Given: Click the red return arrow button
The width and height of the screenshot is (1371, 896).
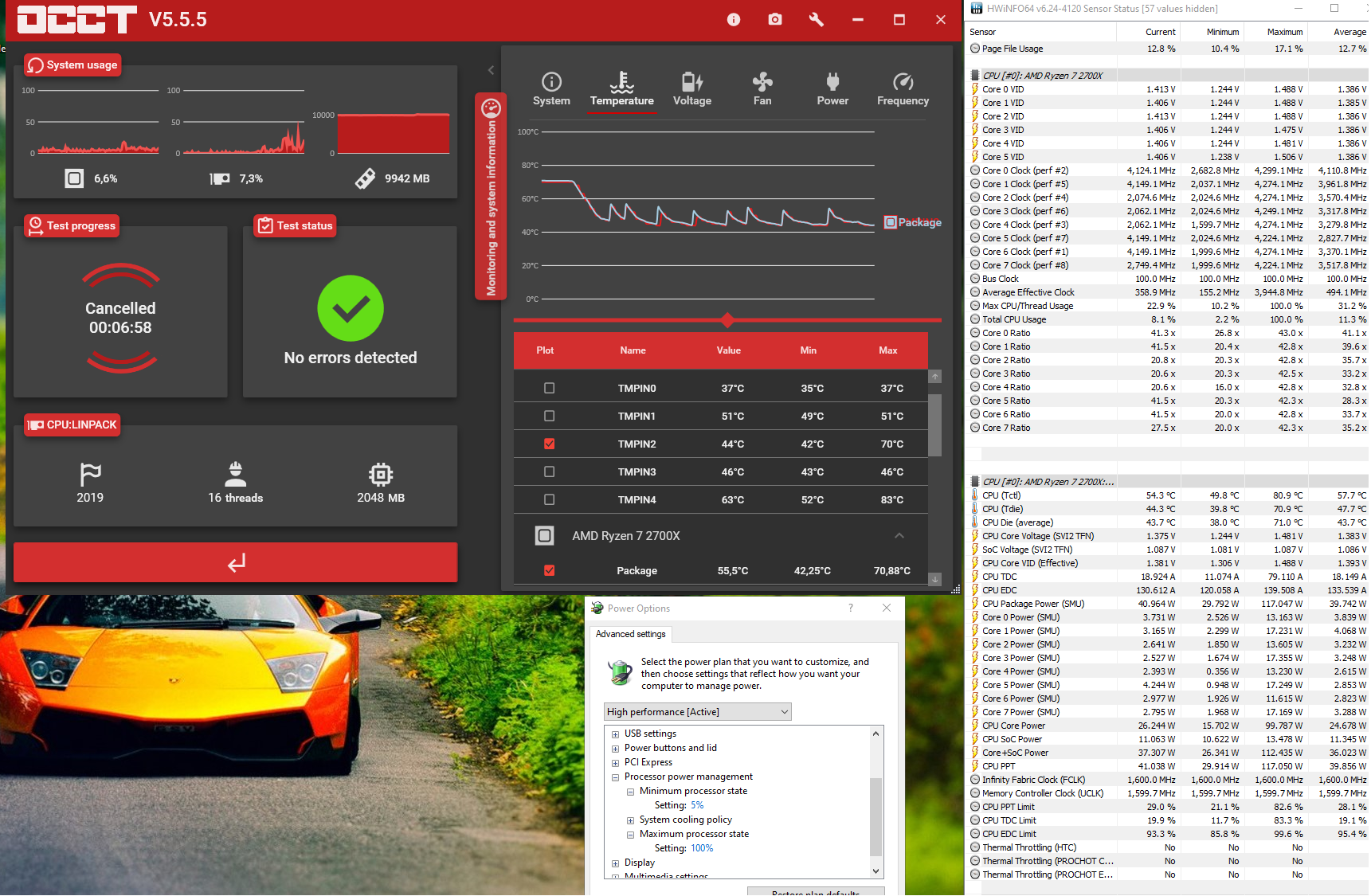Looking at the screenshot, I should pyautogui.click(x=236, y=563).
